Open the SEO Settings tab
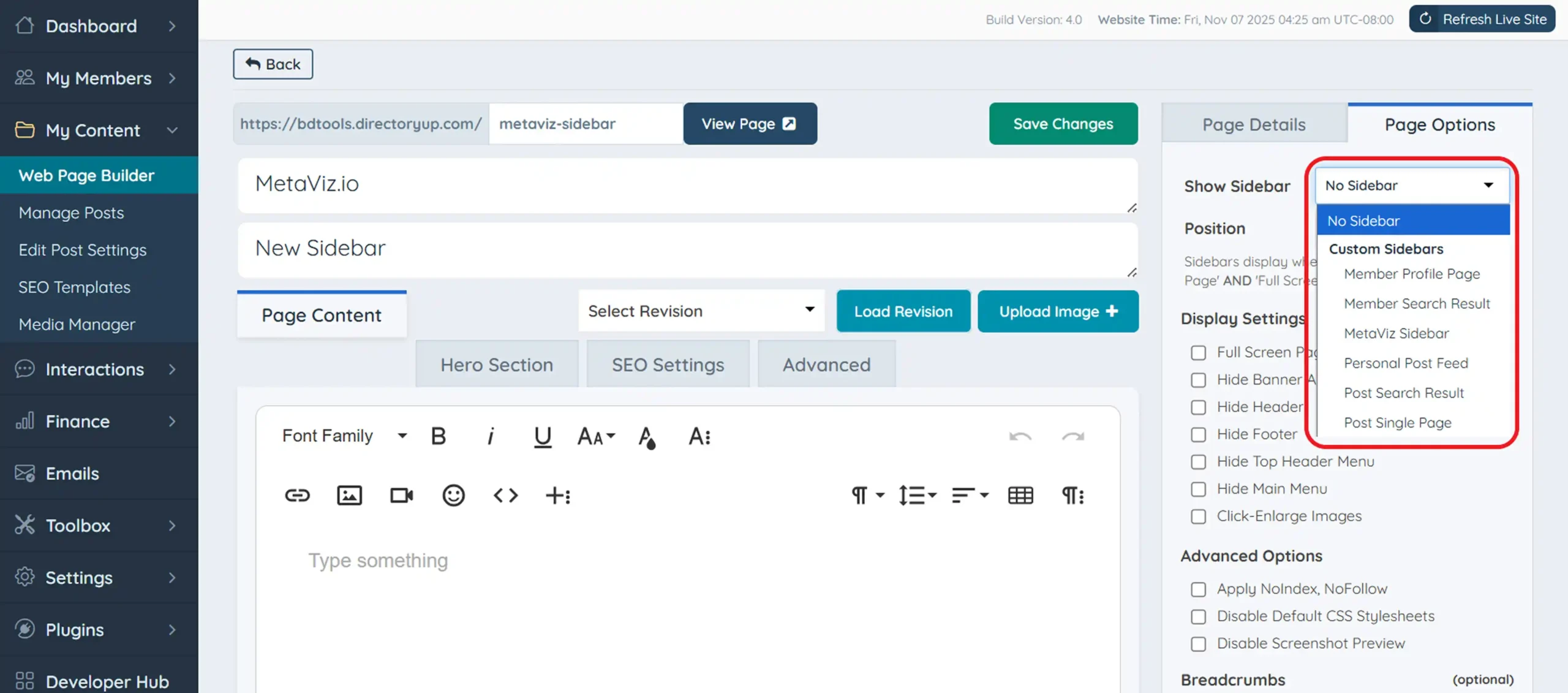 pyautogui.click(x=667, y=365)
